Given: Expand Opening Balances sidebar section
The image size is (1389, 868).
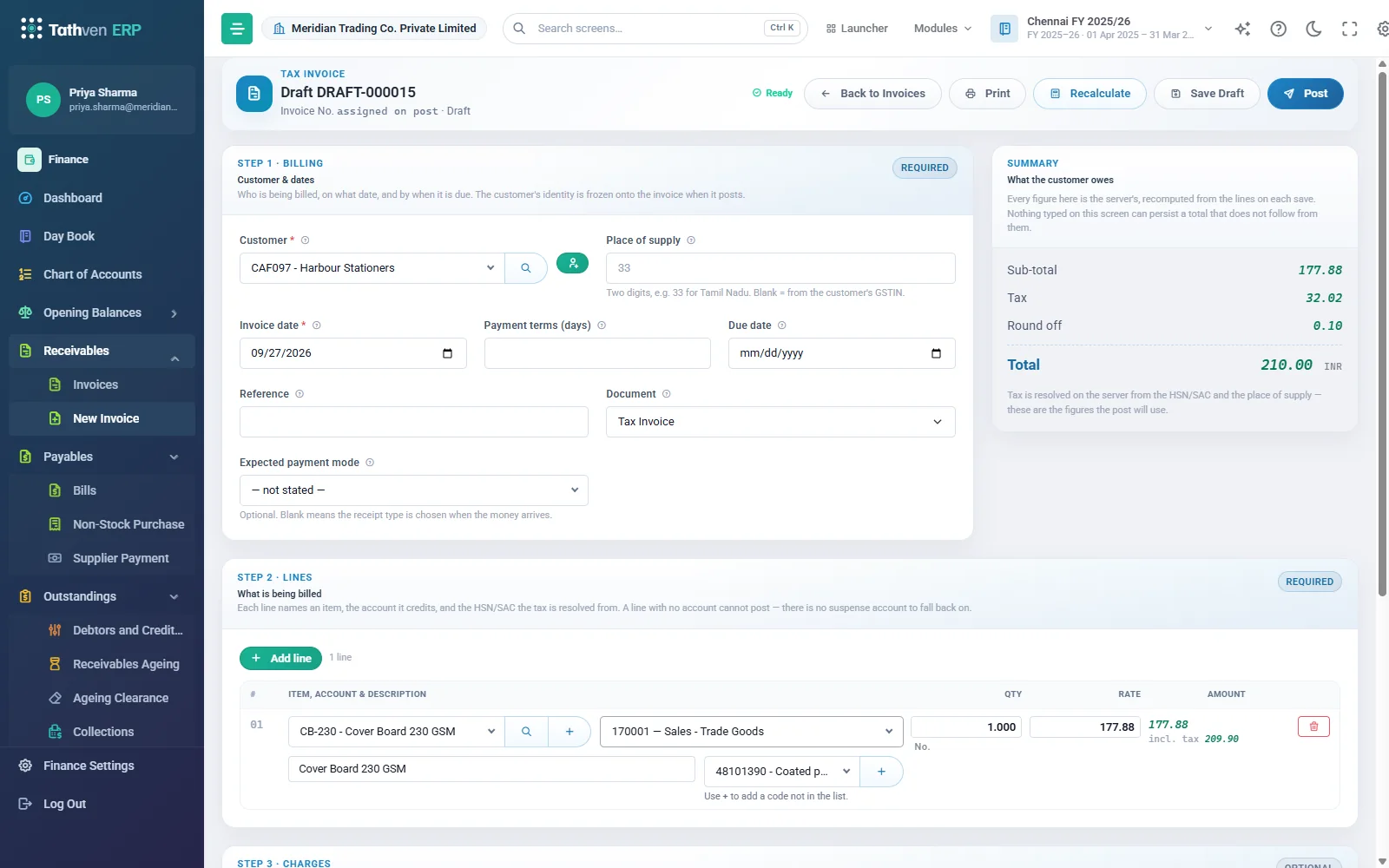Looking at the screenshot, I should point(102,312).
